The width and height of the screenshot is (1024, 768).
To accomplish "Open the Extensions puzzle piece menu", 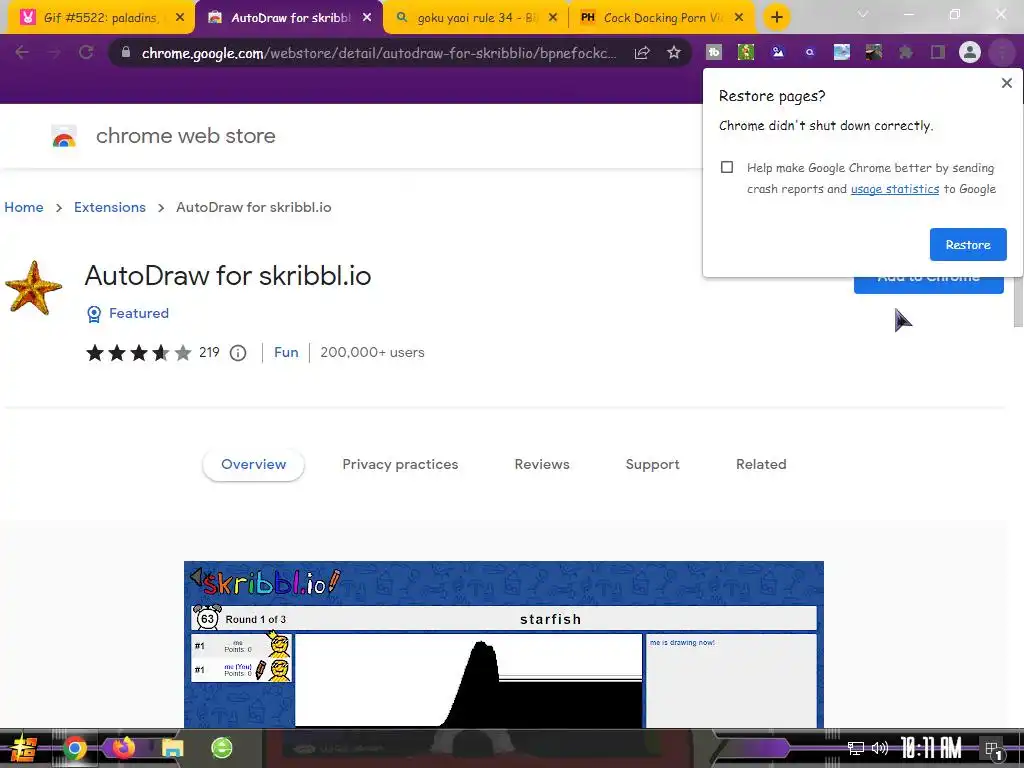I will [x=906, y=52].
